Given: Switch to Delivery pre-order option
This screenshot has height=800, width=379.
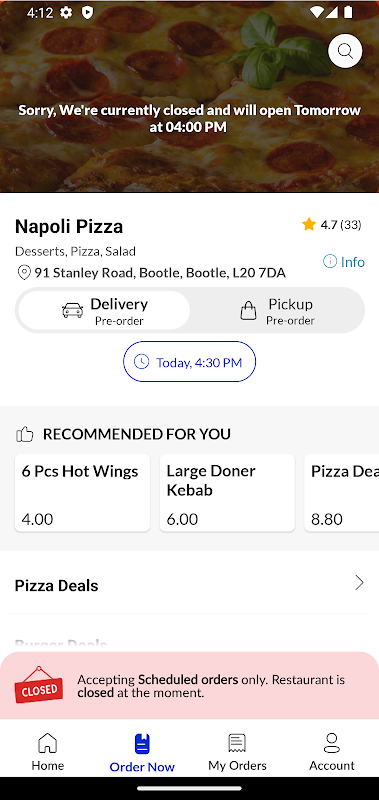Looking at the screenshot, I should tap(105, 310).
